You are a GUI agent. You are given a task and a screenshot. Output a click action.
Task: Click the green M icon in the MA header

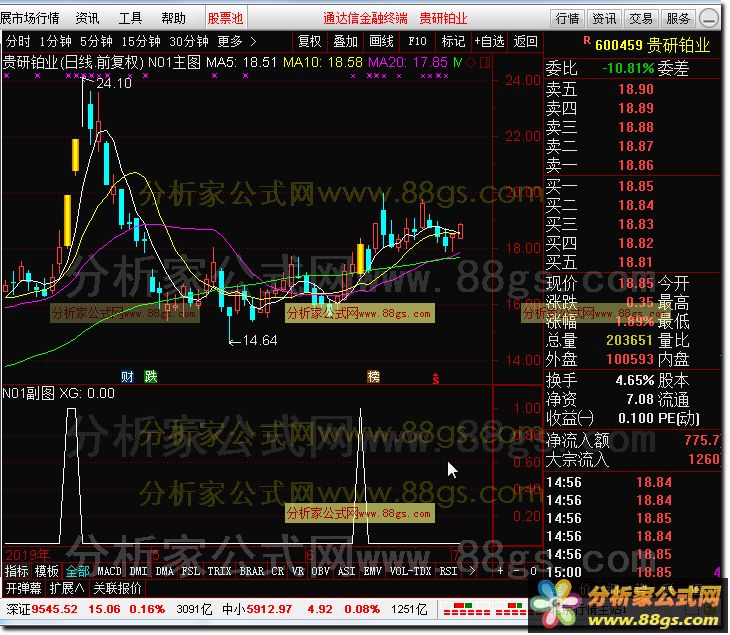pyautogui.click(x=457, y=62)
